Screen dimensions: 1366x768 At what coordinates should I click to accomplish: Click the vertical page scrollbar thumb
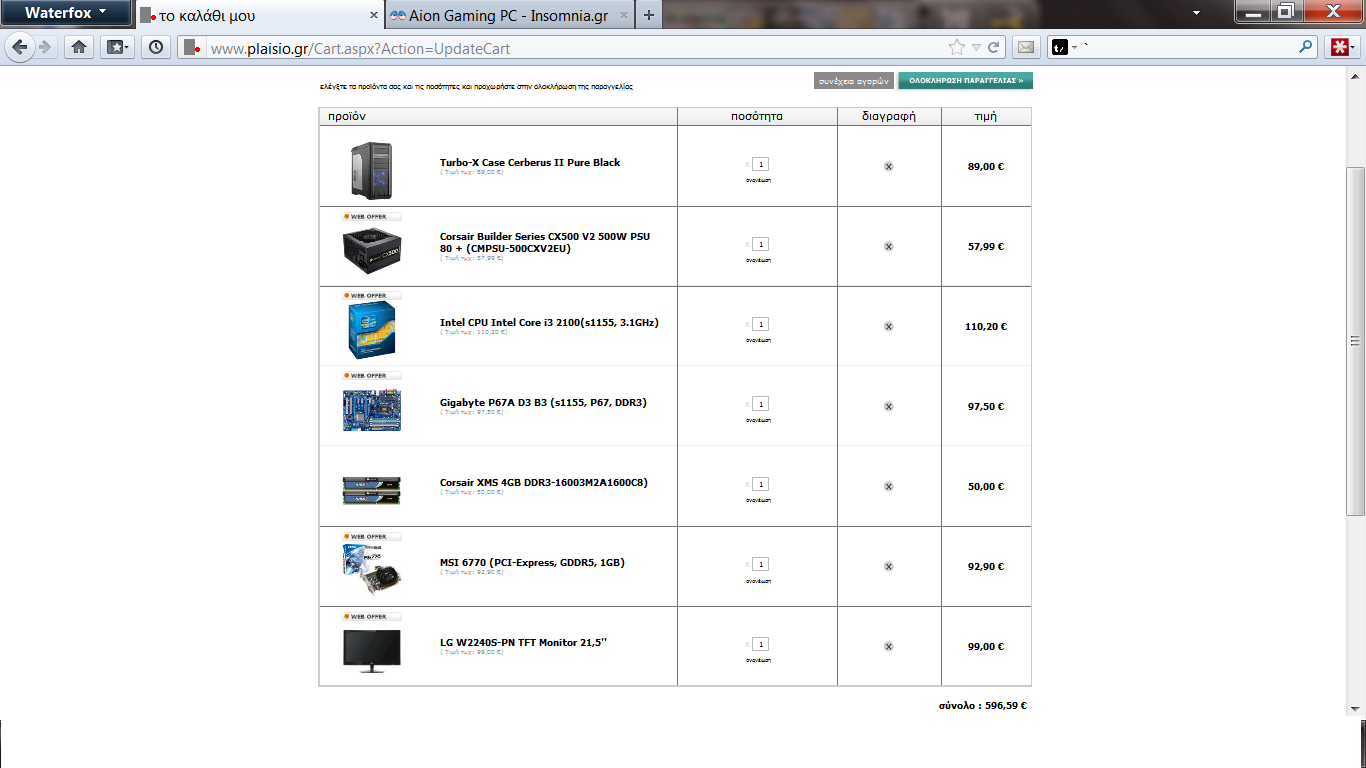pyautogui.click(x=1356, y=341)
